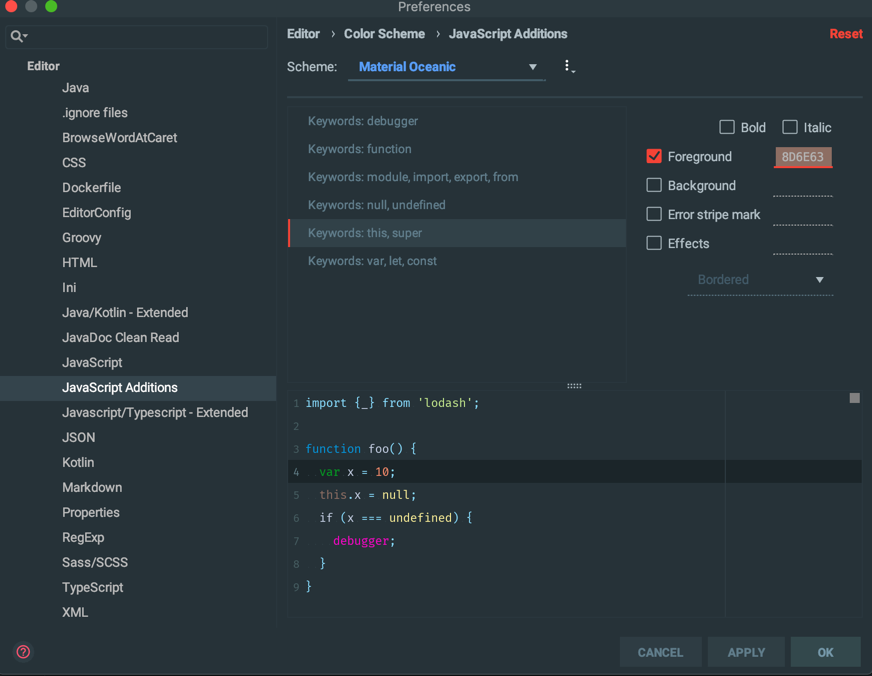Open Markdown settings in the sidebar
Screen dimensions: 872x676
[90, 487]
